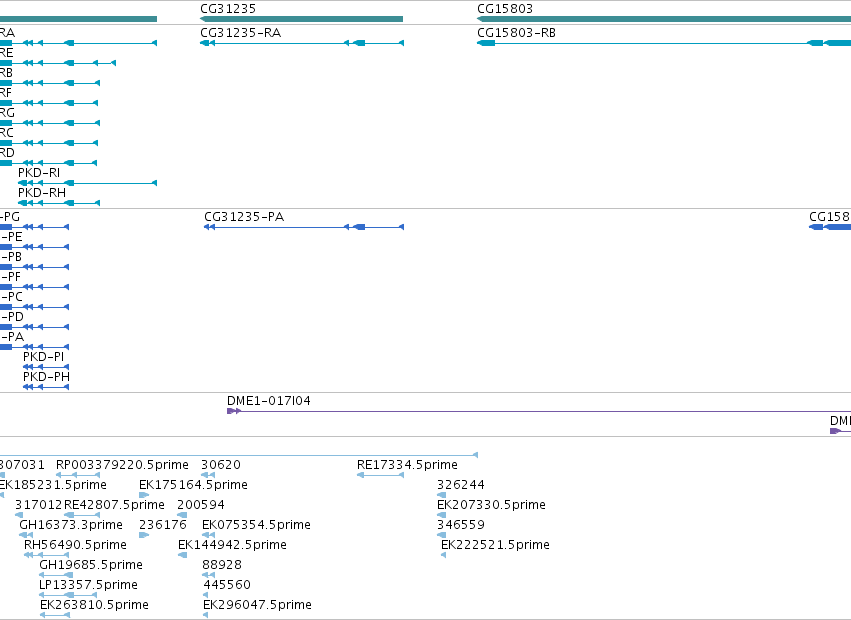This screenshot has height=620, width=851.
Task: Select the 236176 feature label
Action: (162, 525)
